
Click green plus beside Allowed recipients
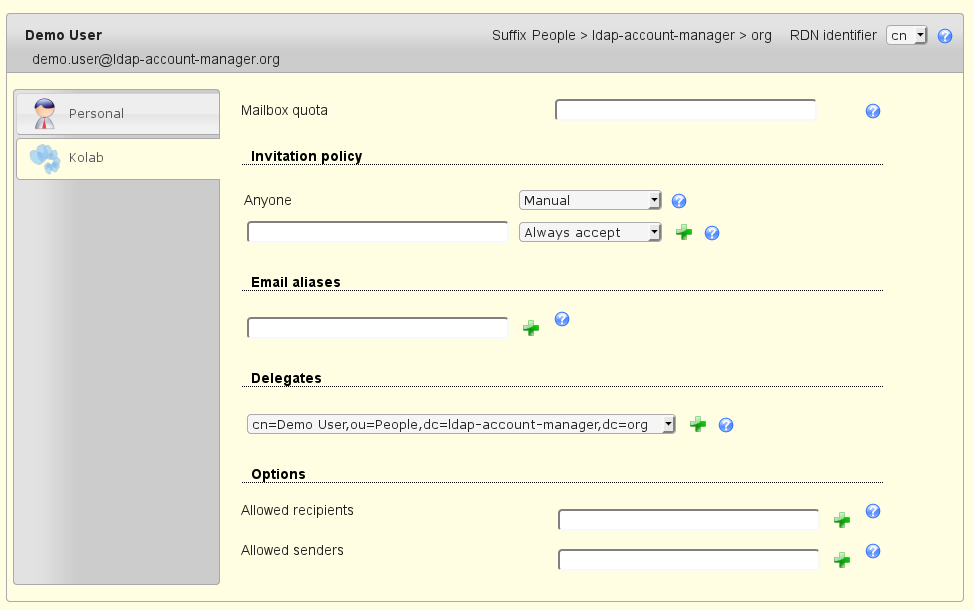click(842, 519)
